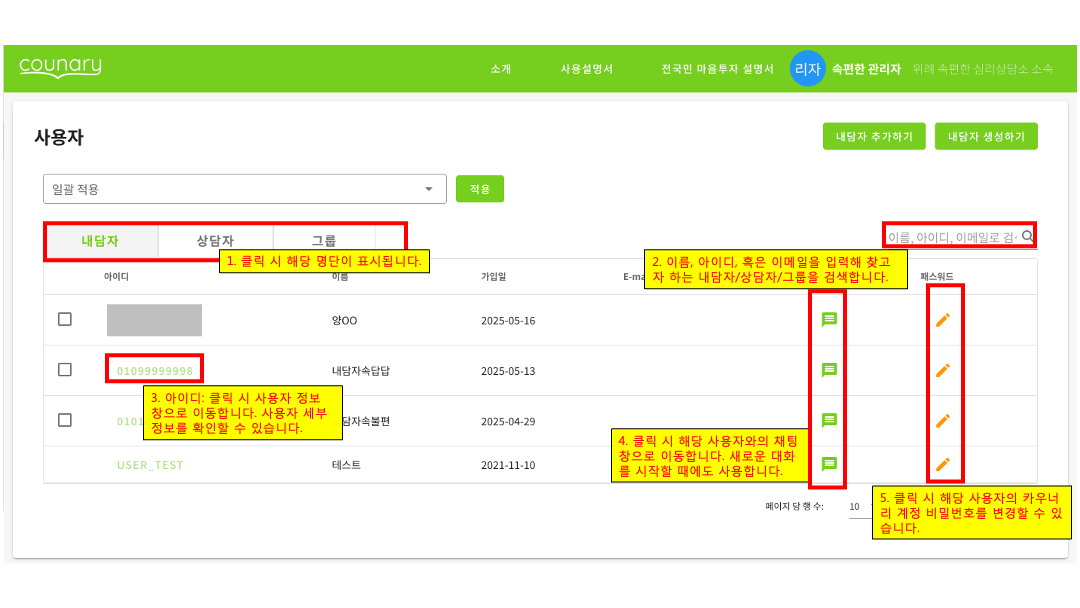Open 전국민 마음투자 설명서 menu
Screen dimensions: 1080x608
click(717, 69)
